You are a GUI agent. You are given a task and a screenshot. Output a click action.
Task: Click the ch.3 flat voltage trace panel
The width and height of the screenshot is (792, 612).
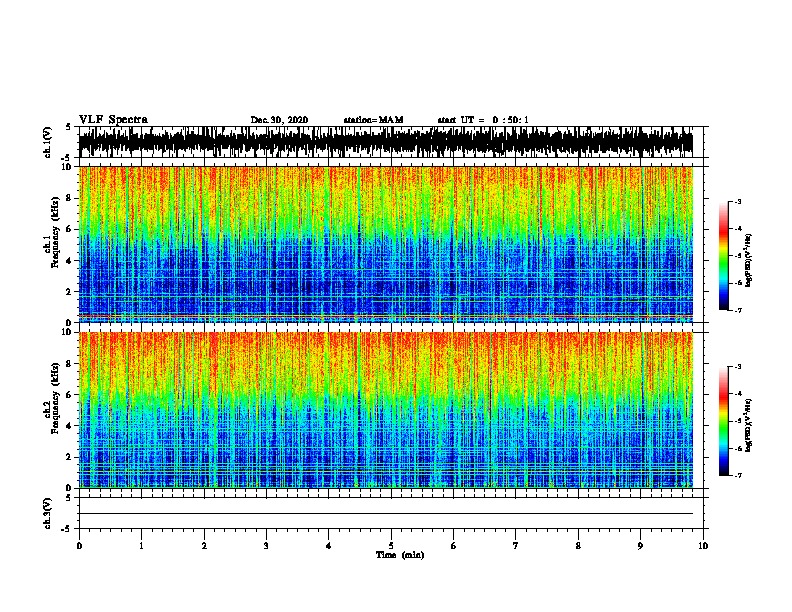(x=391, y=513)
